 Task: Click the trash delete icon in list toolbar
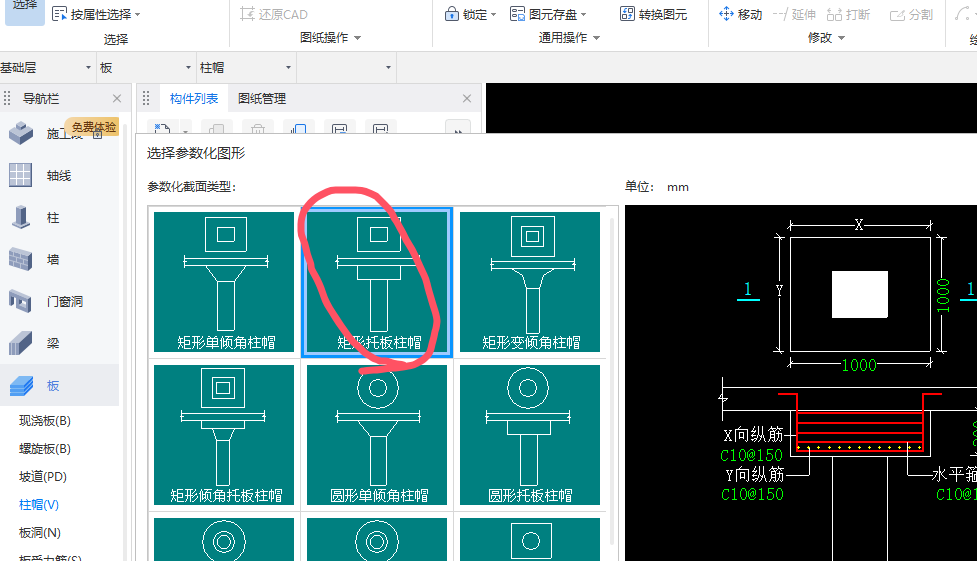258,129
